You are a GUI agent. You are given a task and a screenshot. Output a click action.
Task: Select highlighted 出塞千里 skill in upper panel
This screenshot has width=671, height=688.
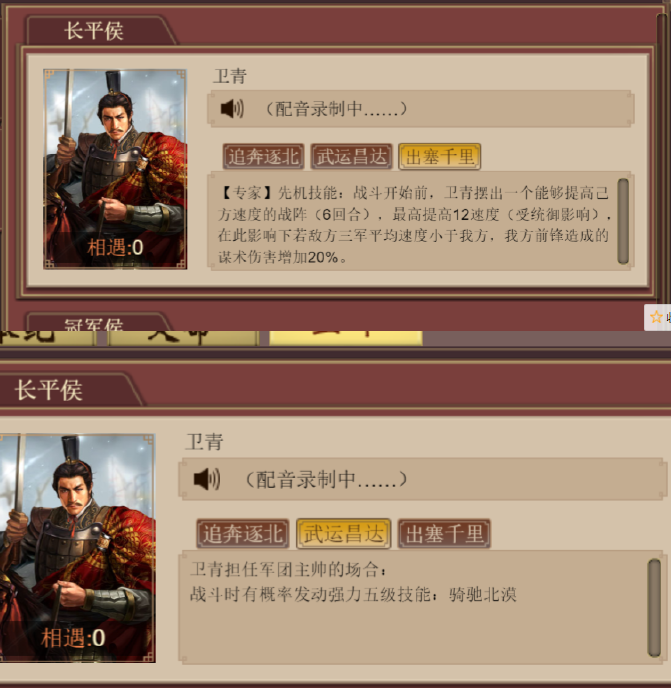[440, 156]
